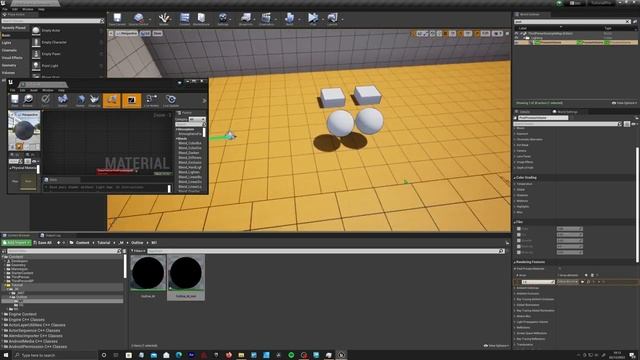Click the Details panel vertical scrollbar
Screen dimensions: 640x360
point(637,204)
